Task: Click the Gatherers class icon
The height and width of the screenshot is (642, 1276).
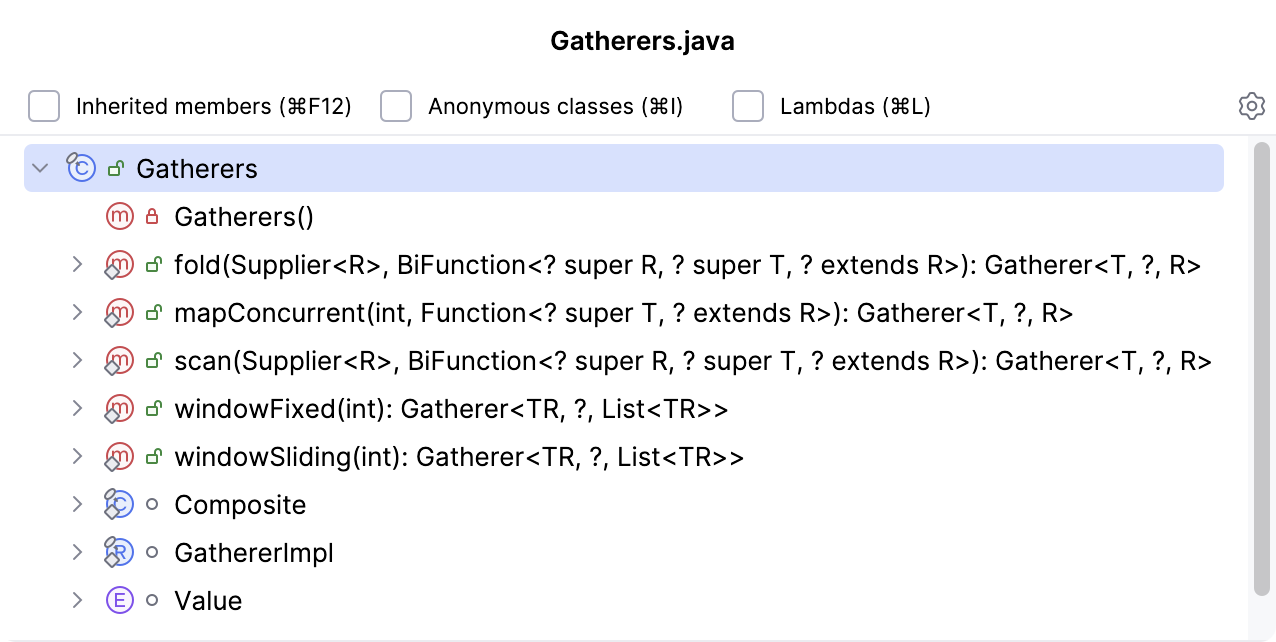Action: coord(81,168)
